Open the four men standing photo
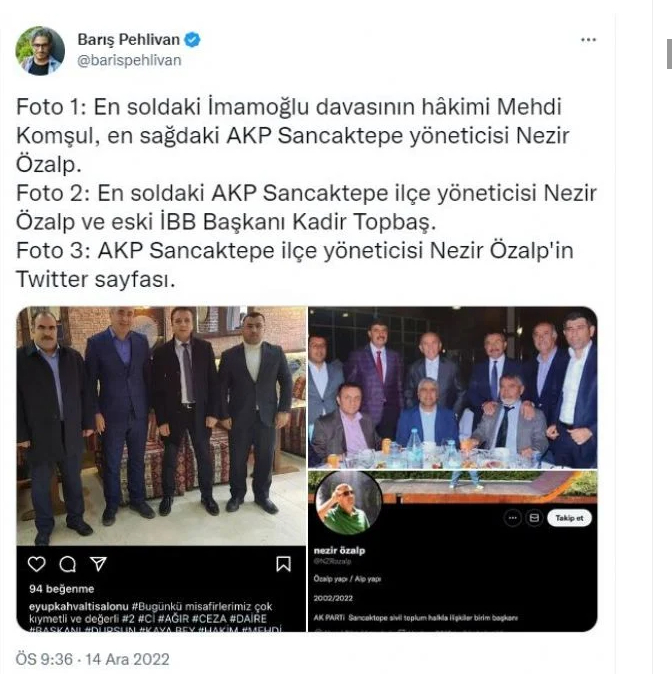Viewport: 672px width, 674px height. (161, 426)
